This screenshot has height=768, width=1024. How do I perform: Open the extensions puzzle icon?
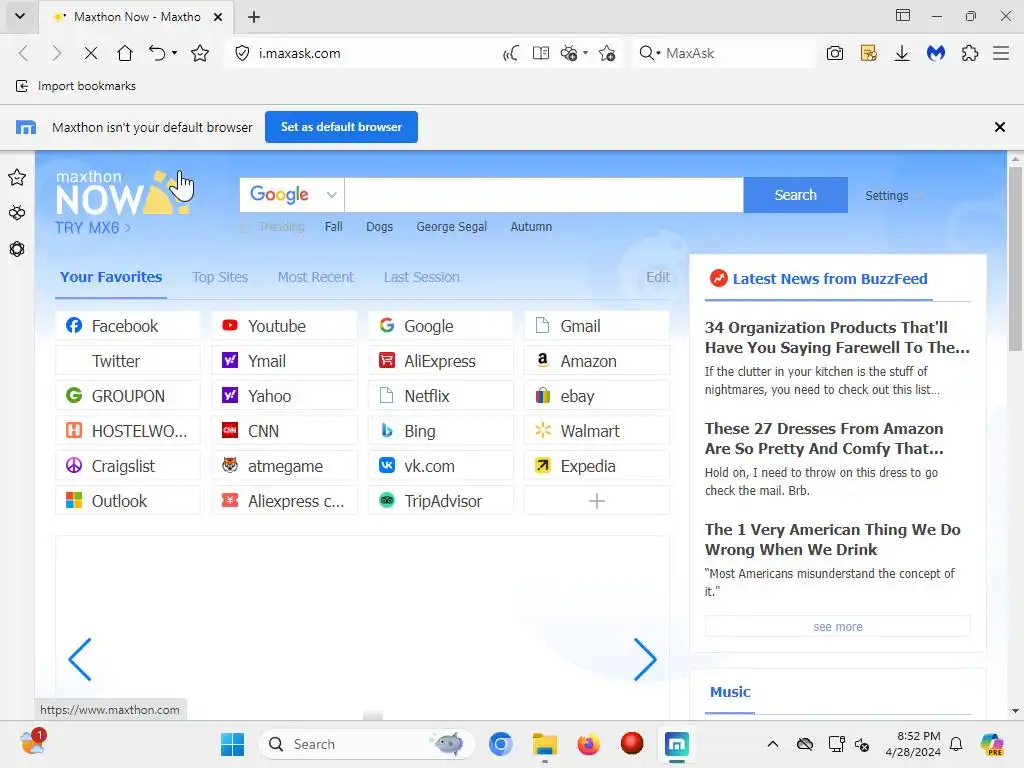970,54
